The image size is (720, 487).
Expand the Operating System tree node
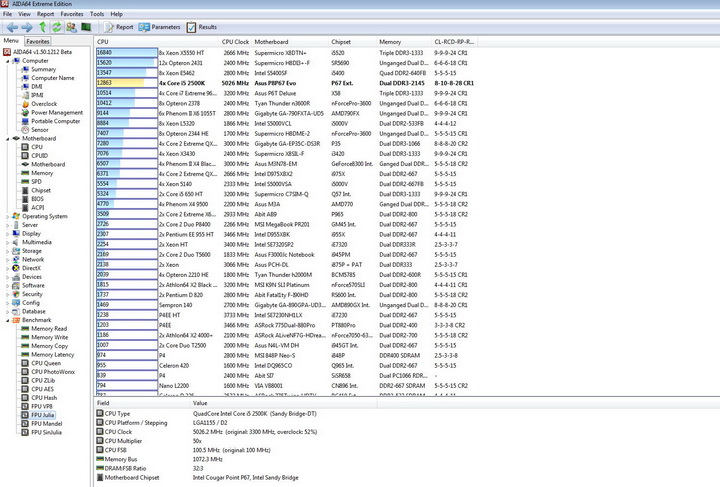[7, 216]
